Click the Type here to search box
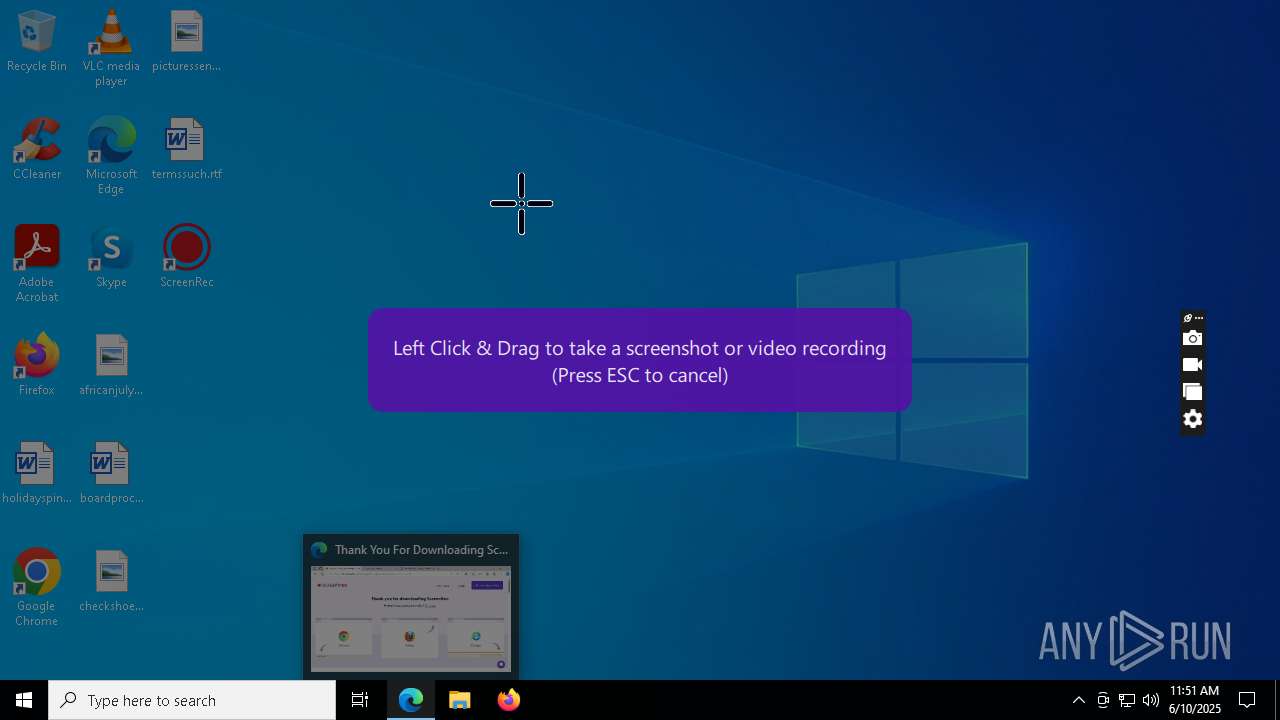The height and width of the screenshot is (720, 1280). tap(192, 700)
